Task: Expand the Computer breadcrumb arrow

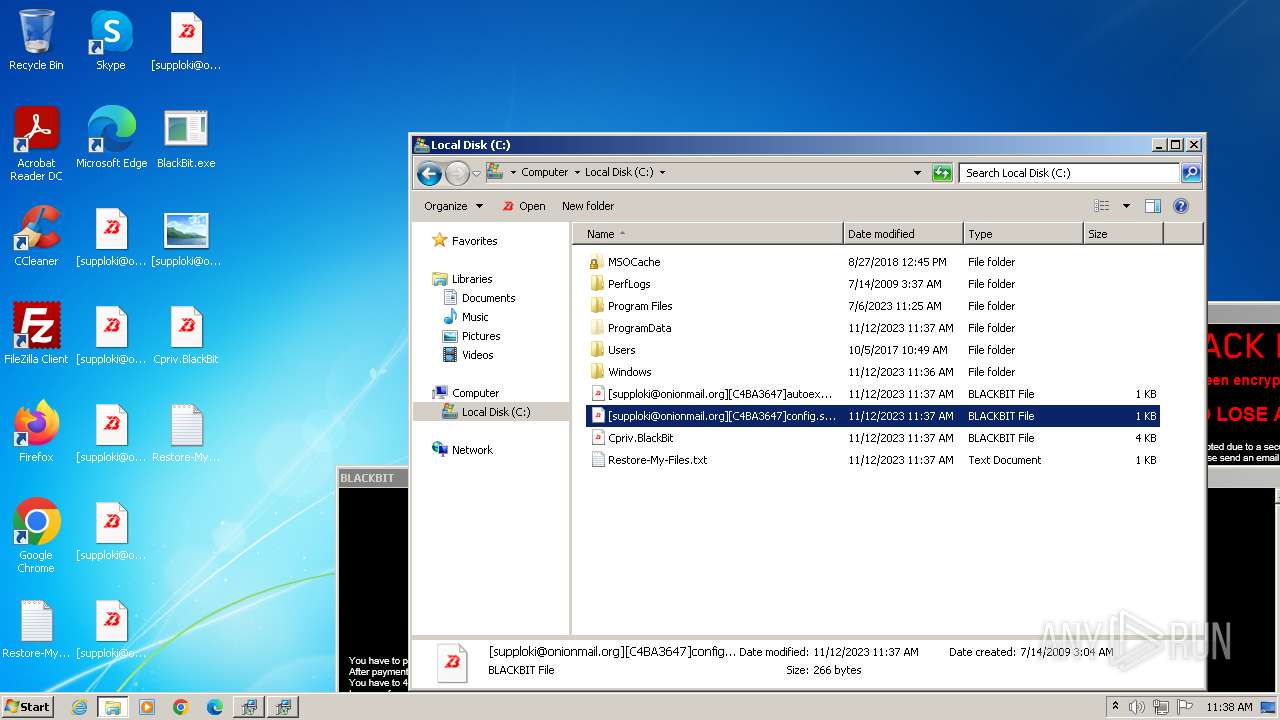Action: coord(577,173)
